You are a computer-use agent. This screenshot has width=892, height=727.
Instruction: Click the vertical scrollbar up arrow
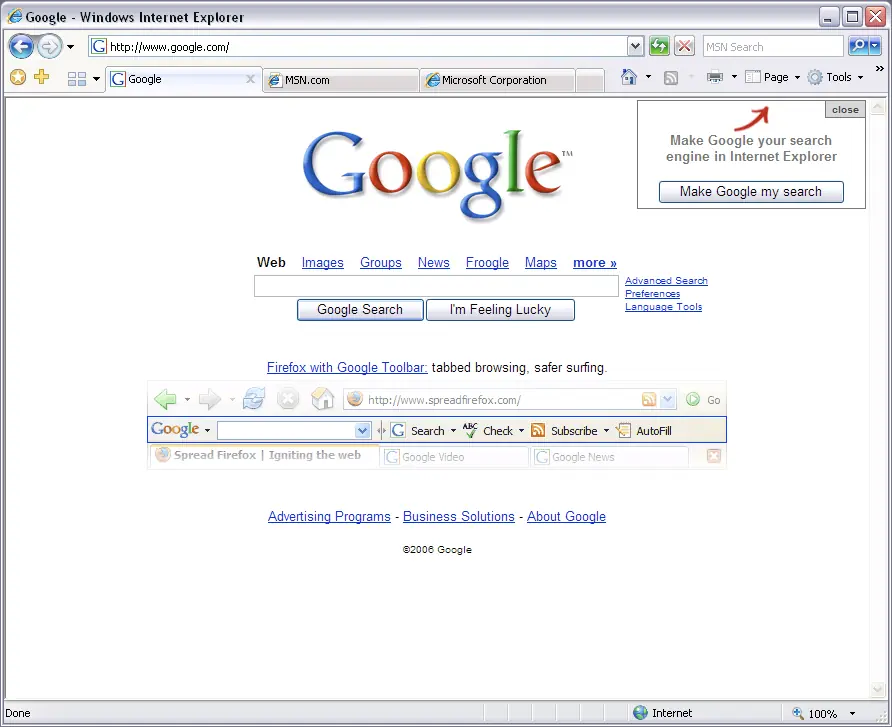tap(878, 107)
